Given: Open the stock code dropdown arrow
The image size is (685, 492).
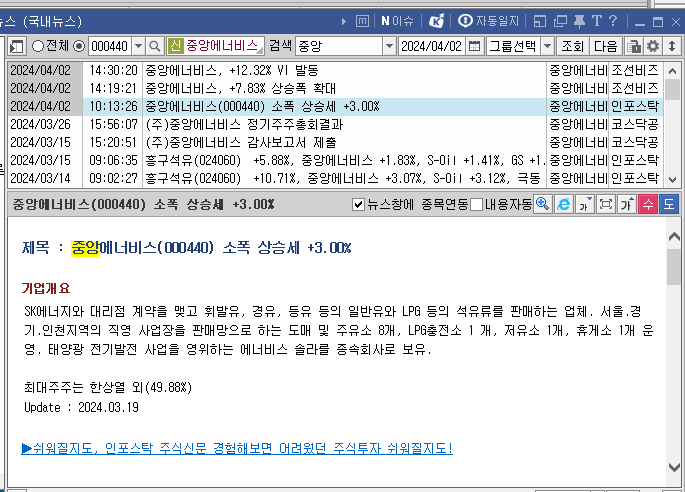Looking at the screenshot, I should pos(138,46).
